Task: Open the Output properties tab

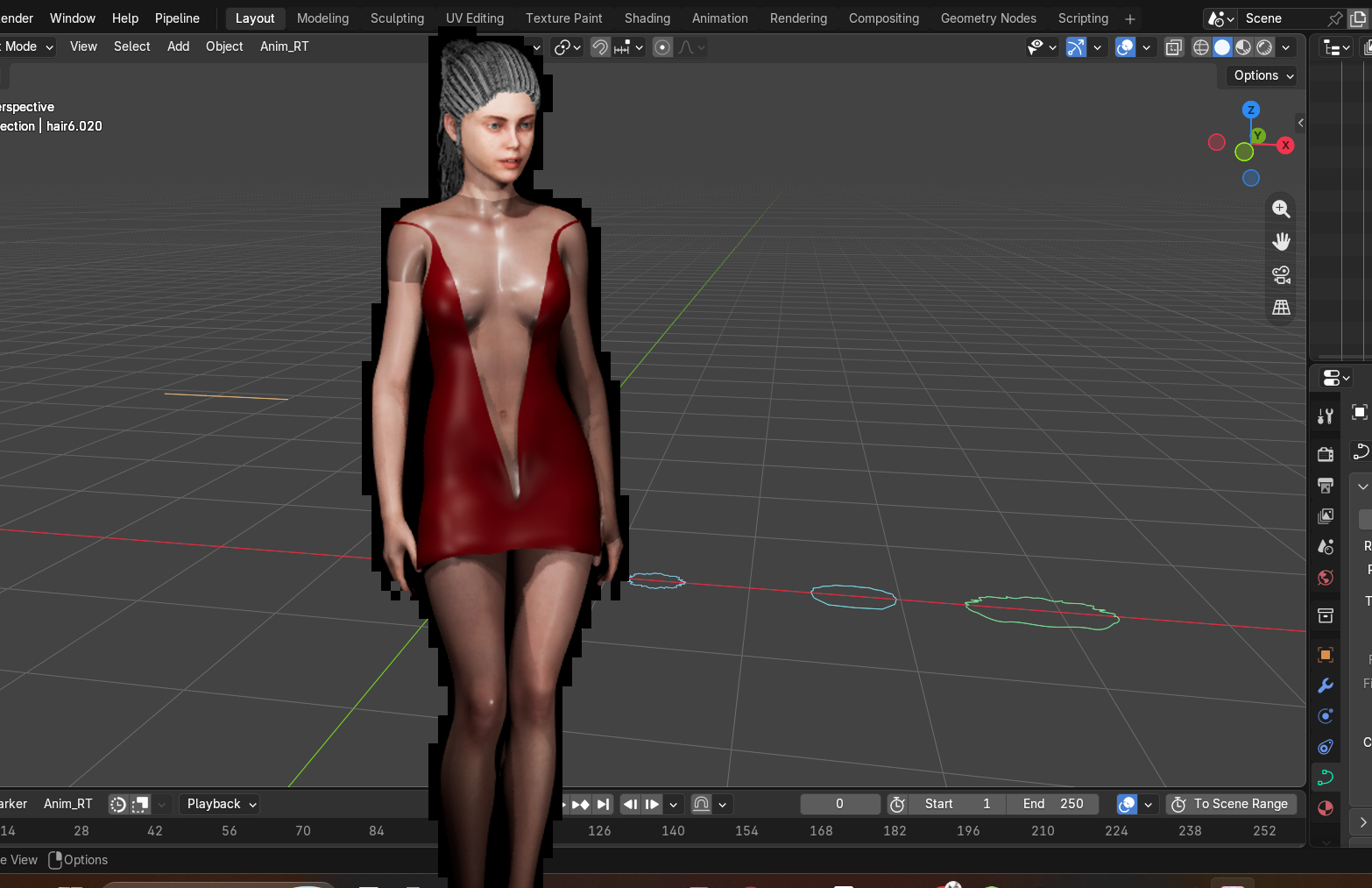Action: pos(1326,485)
